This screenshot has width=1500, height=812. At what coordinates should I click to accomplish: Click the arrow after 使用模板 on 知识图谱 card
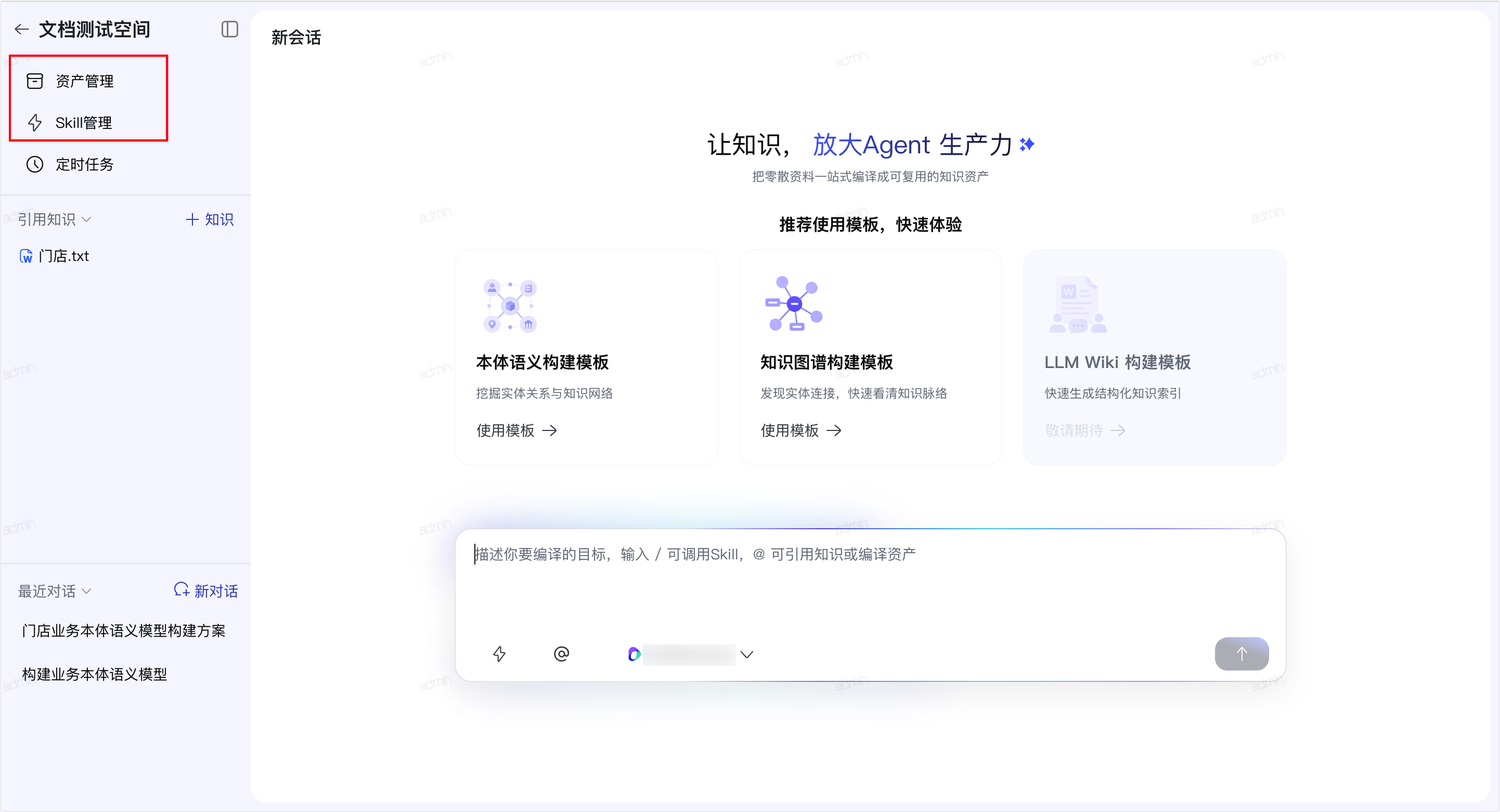[x=834, y=430]
